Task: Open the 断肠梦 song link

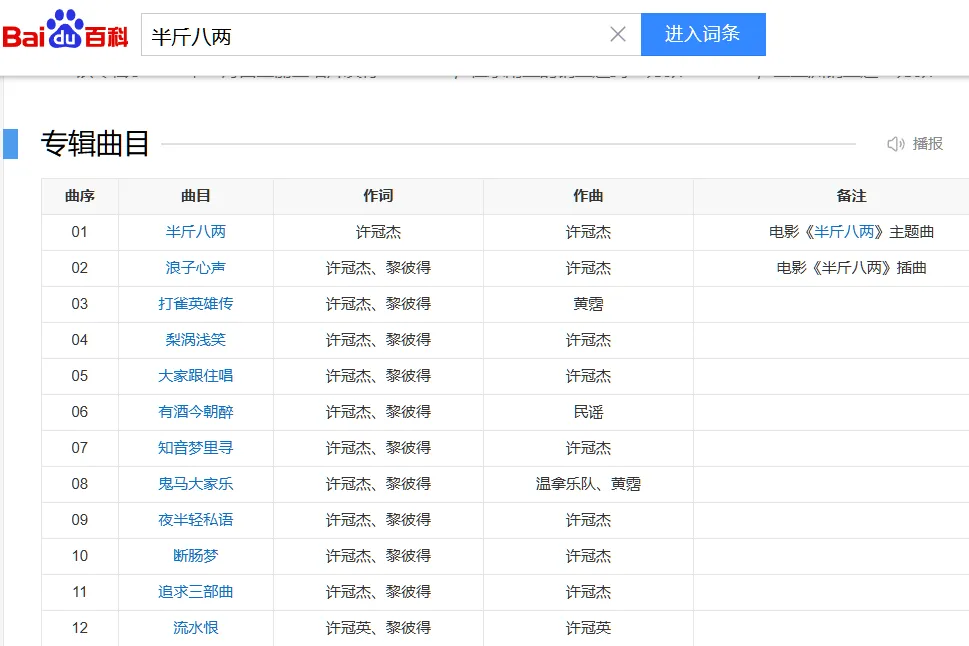Action: point(196,556)
